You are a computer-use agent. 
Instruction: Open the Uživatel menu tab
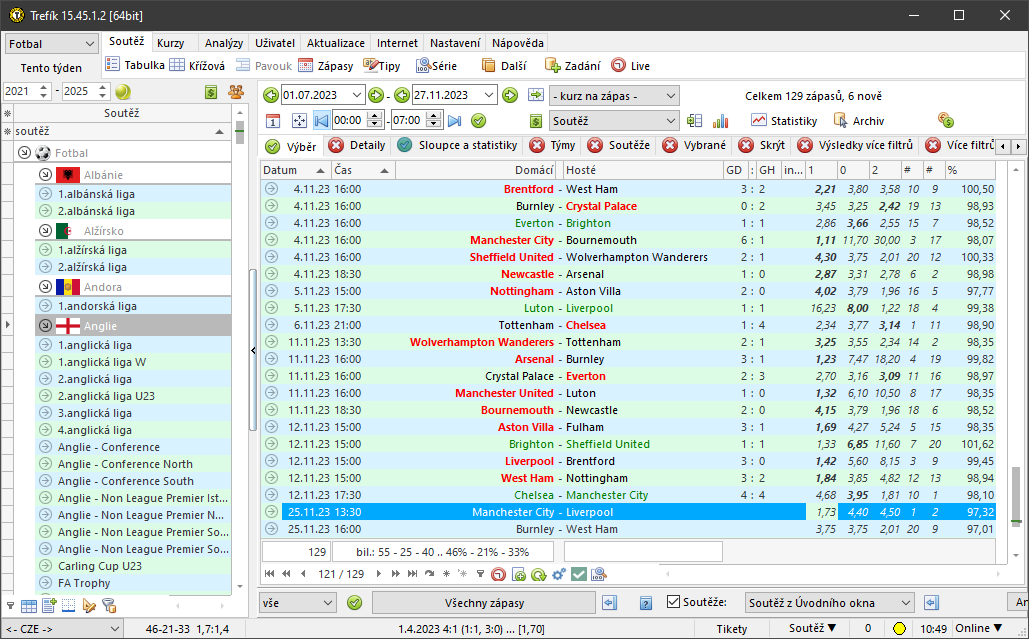[275, 43]
